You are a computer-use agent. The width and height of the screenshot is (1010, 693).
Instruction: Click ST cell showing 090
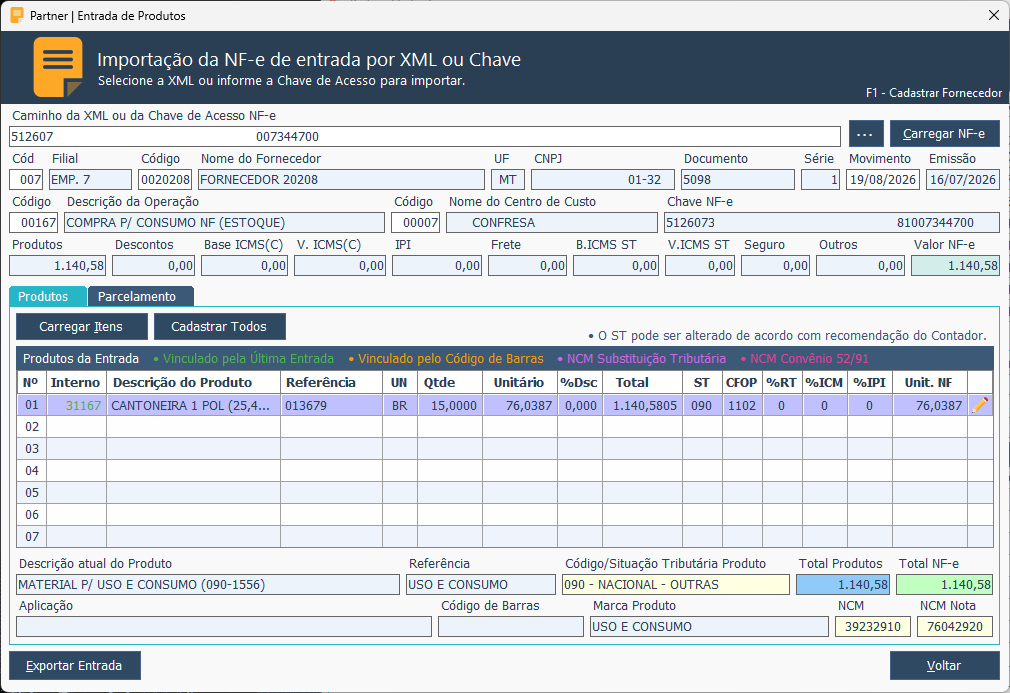coord(702,406)
